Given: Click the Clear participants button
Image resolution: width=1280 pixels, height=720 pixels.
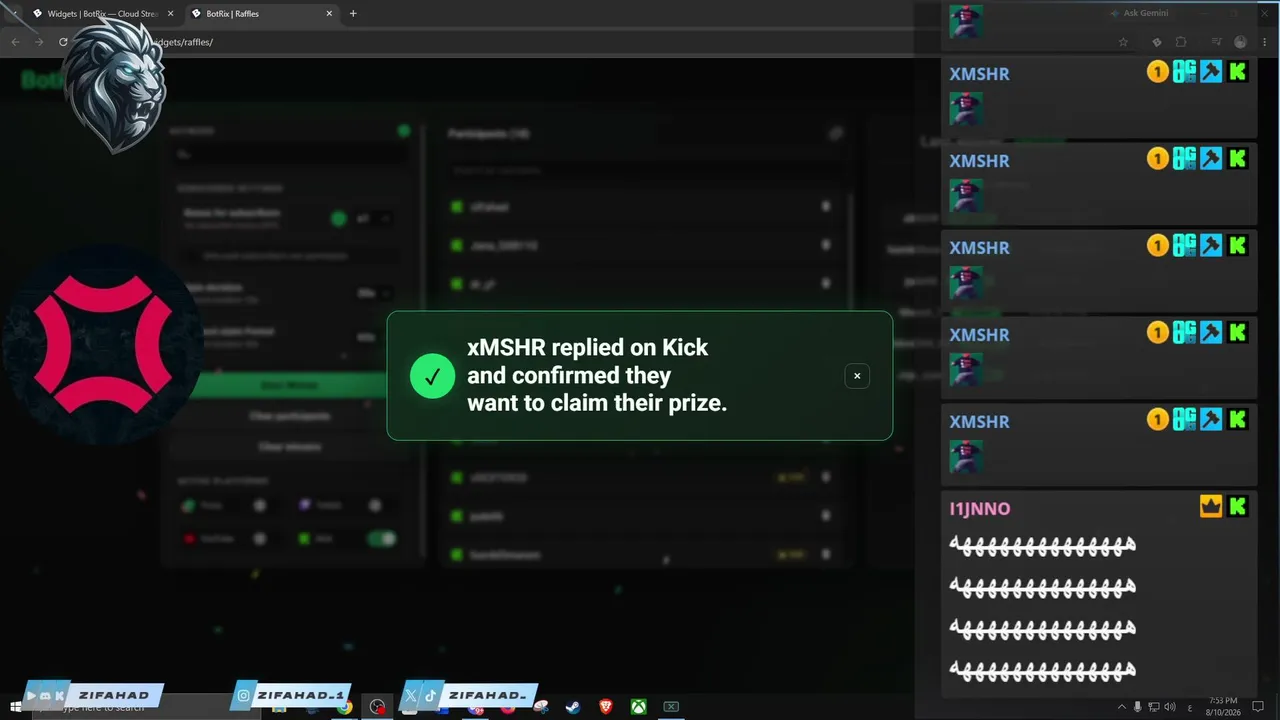Looking at the screenshot, I should (x=288, y=416).
